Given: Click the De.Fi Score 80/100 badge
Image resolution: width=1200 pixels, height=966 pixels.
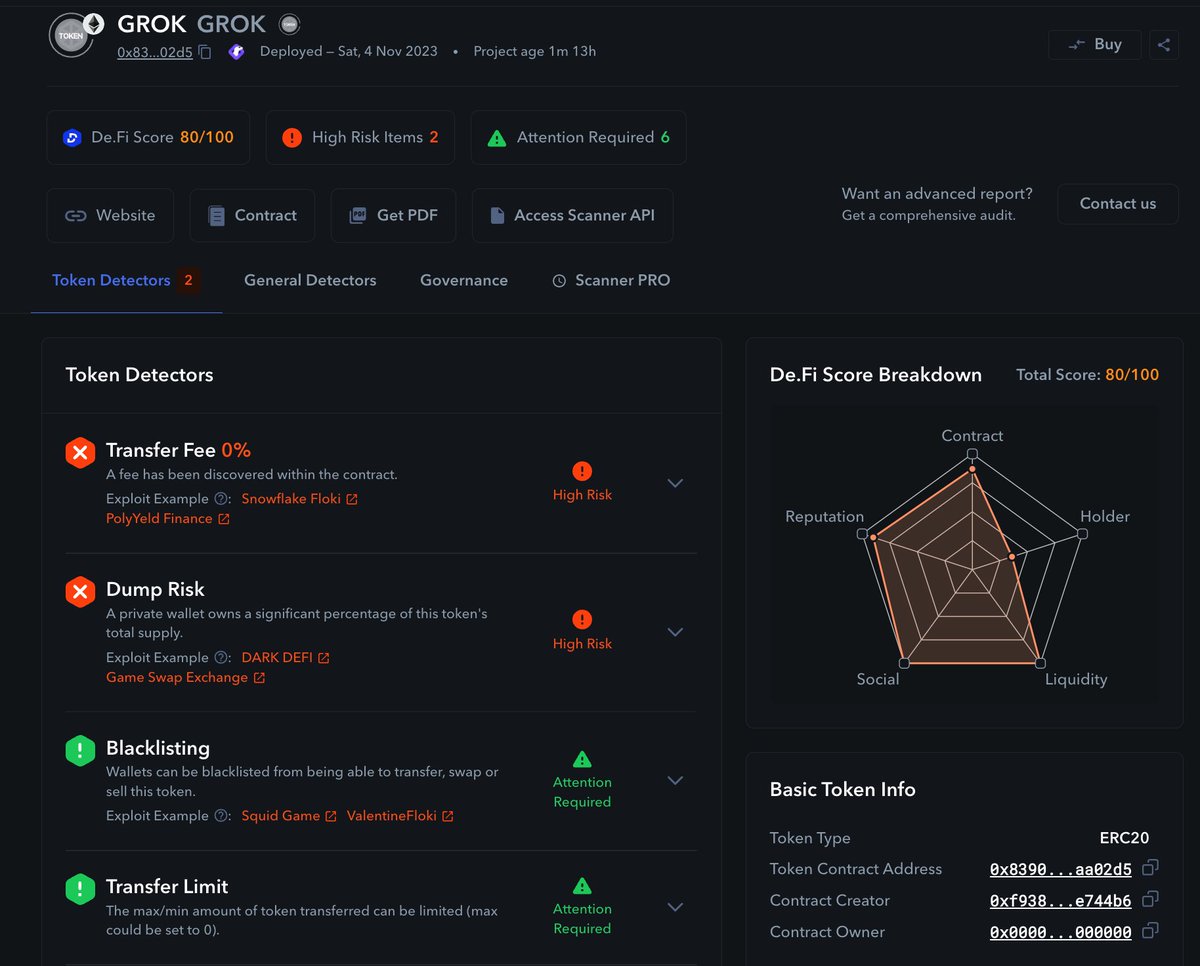Looking at the screenshot, I should point(148,138).
